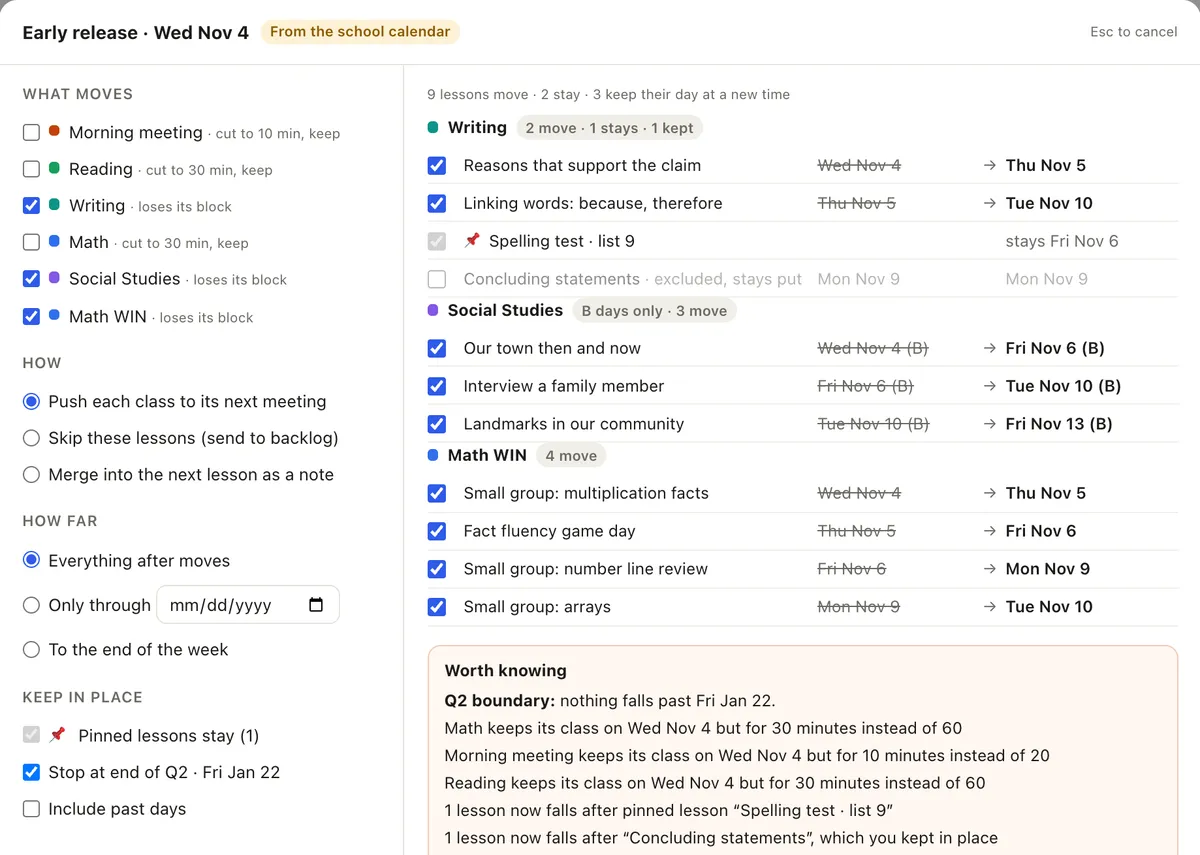Image resolution: width=1200 pixels, height=855 pixels.
Task: Click the mm/dd/yyyy date input field
Action: 248,605
